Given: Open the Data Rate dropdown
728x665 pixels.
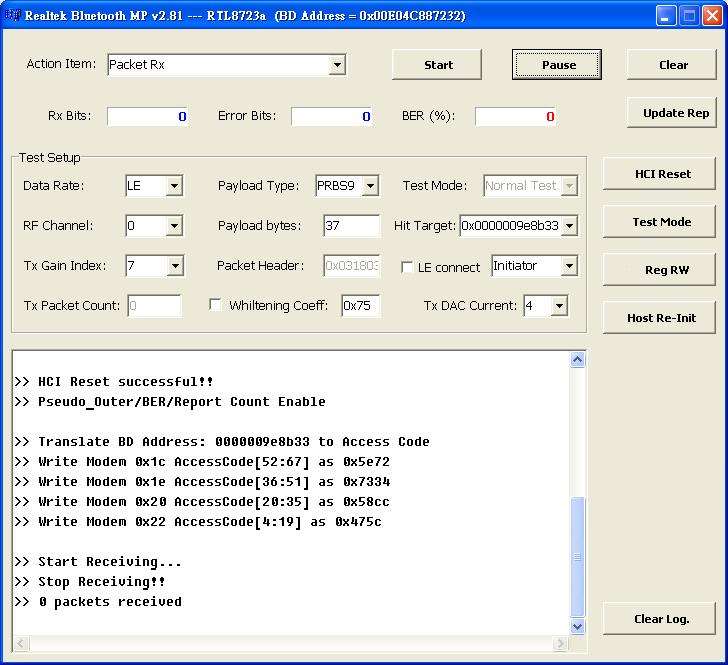Looking at the screenshot, I should pos(174,186).
